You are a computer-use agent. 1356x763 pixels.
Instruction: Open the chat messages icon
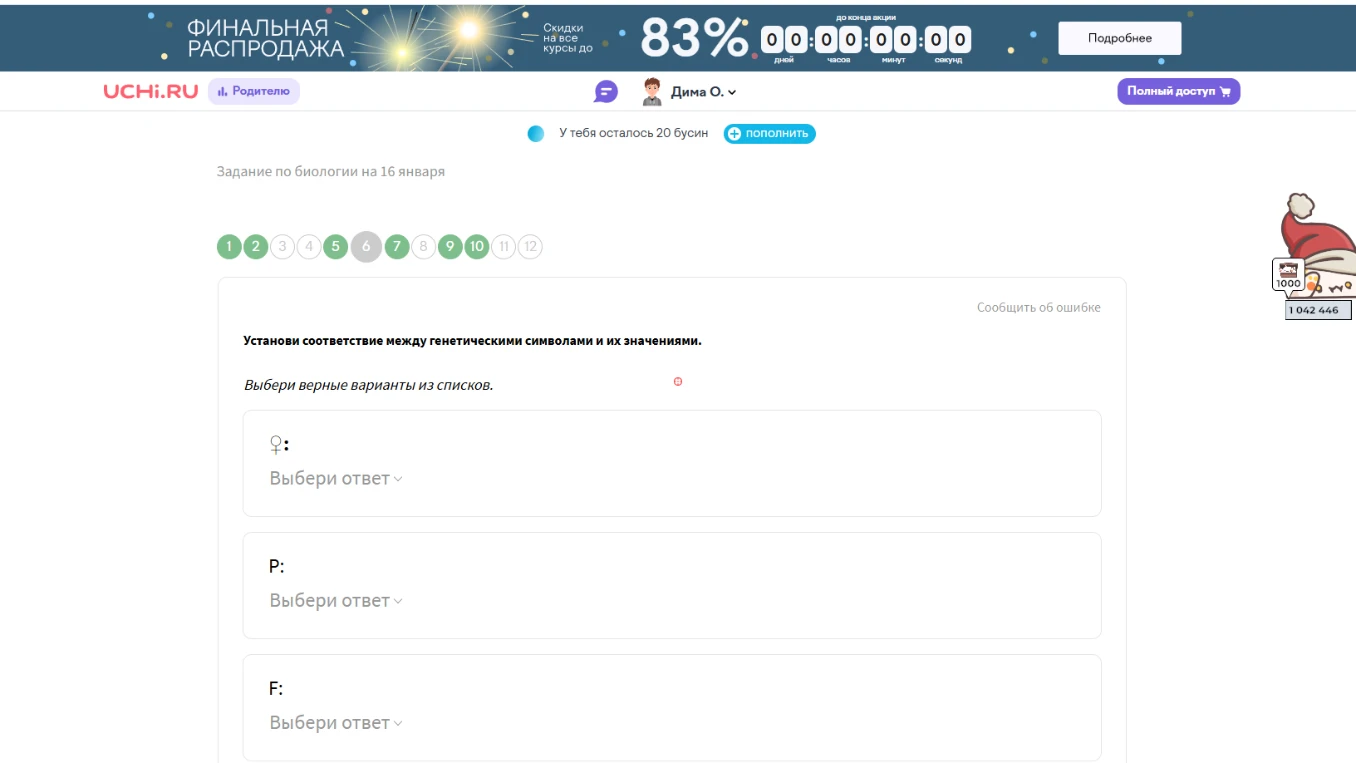point(606,92)
